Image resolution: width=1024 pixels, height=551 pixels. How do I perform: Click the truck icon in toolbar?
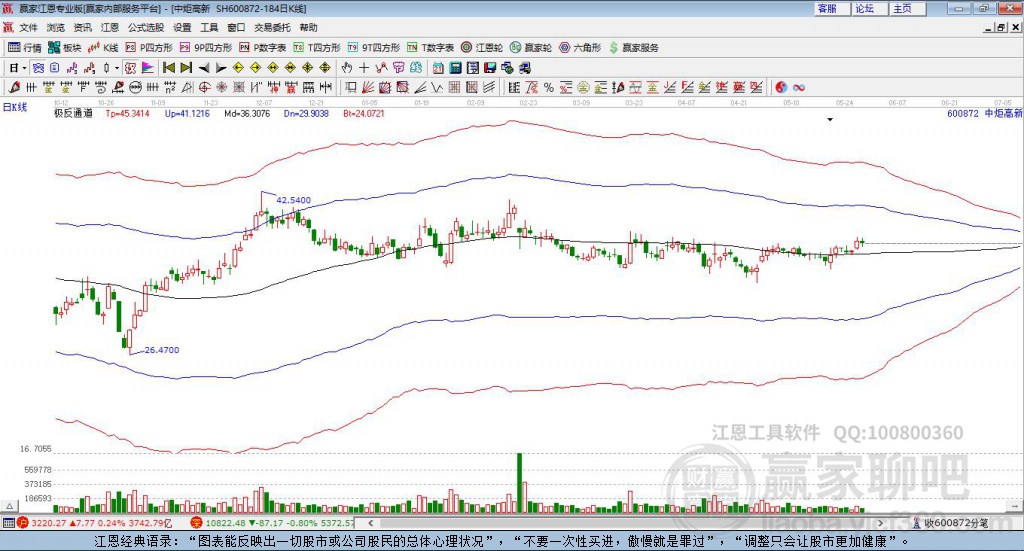pyautogui.click(x=524, y=68)
